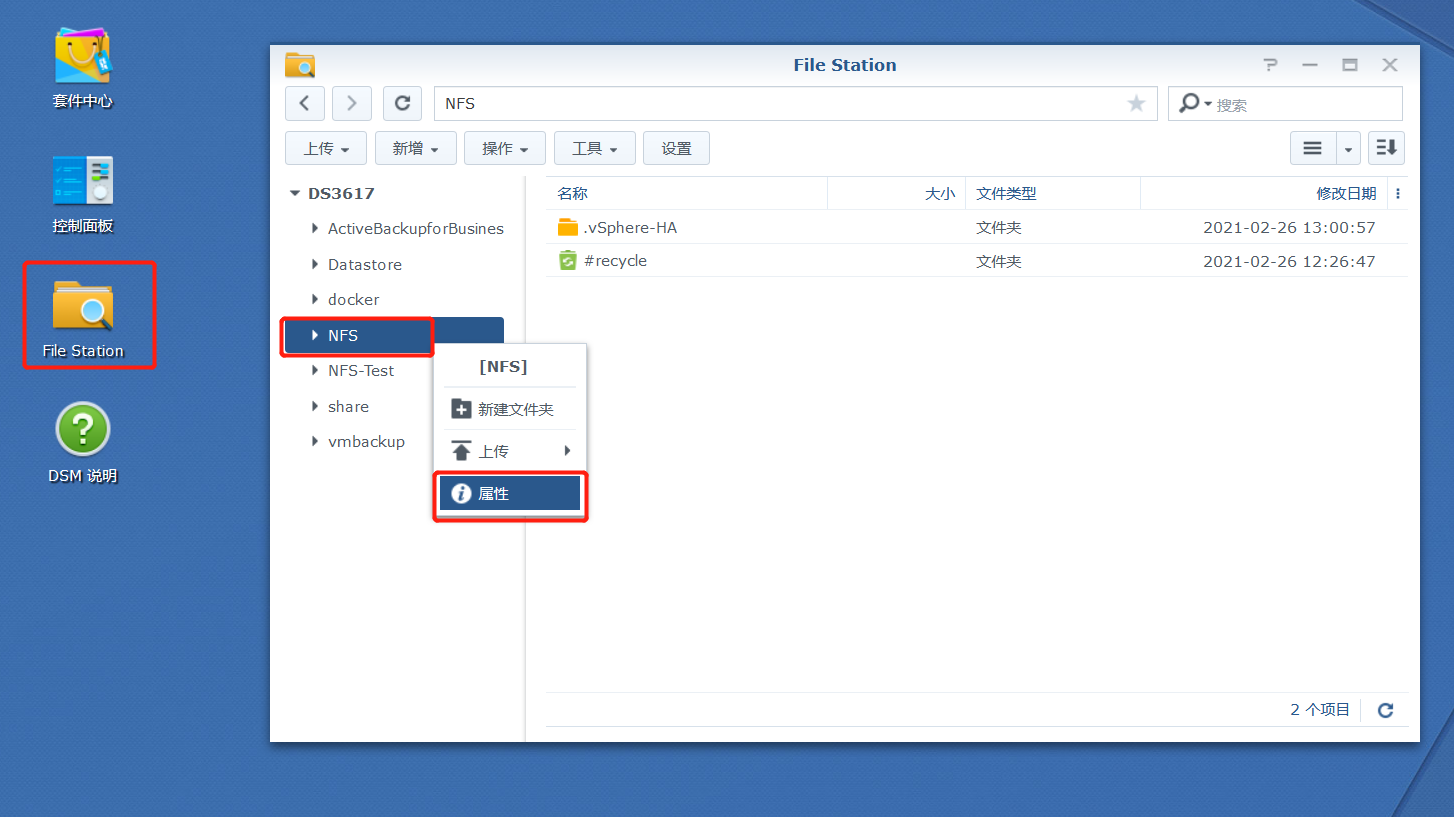The image size is (1454, 817).
Task: Select the docker folder in tree
Action: 354,300
